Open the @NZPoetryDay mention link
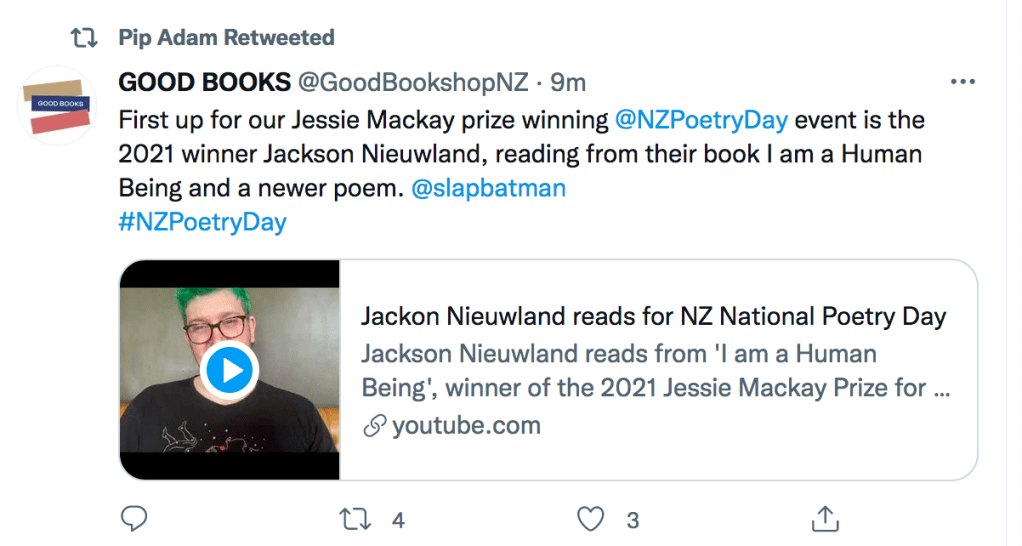 (x=699, y=120)
